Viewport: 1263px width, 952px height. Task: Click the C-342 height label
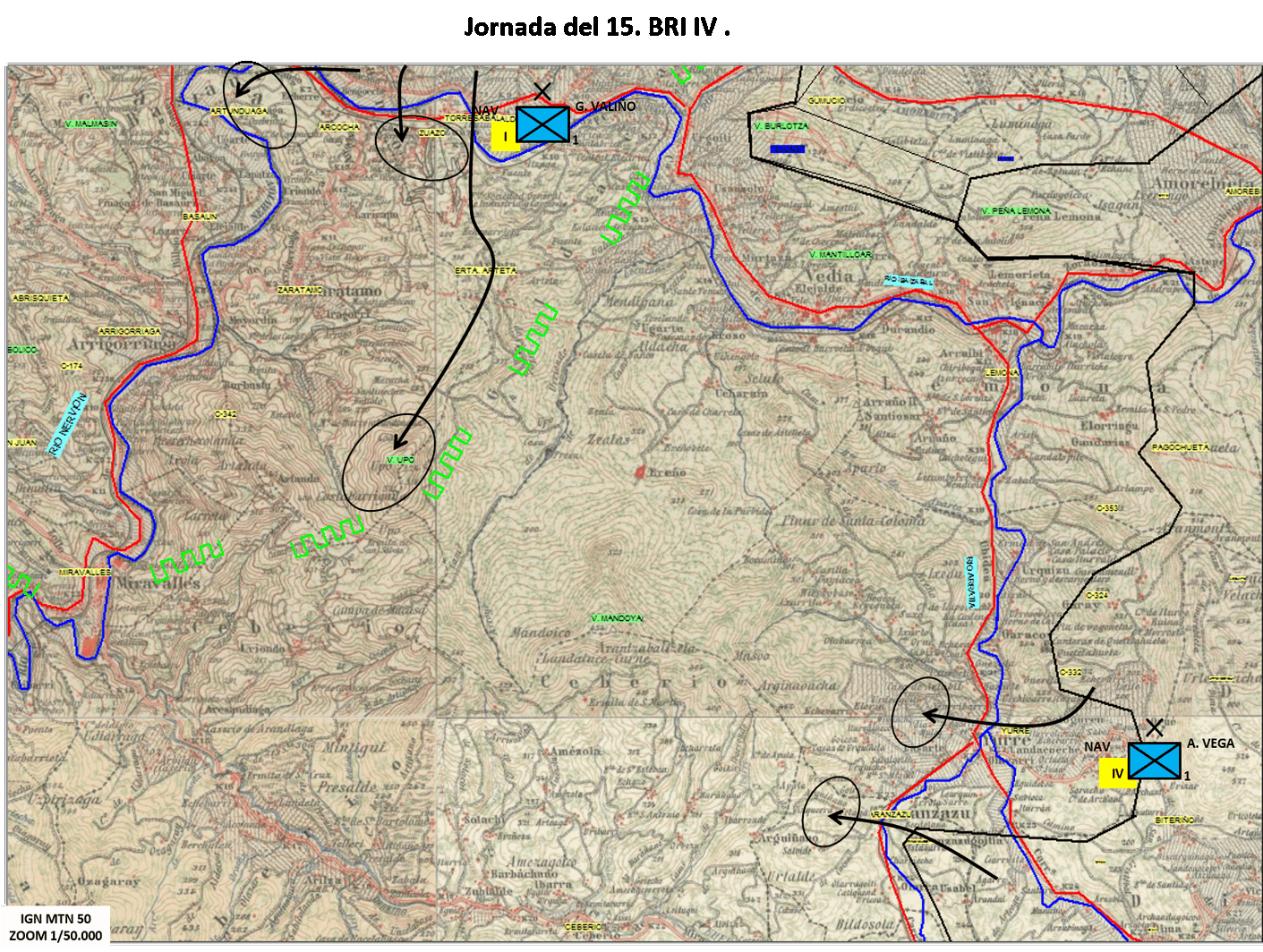coord(226,414)
